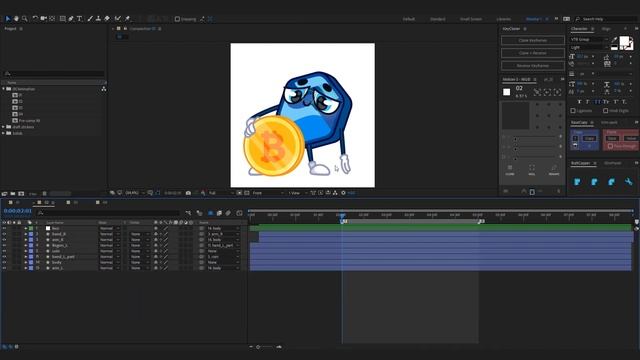Viewport: 640px width, 360px height.
Task: Click the Project panel search field
Action: pos(54,74)
